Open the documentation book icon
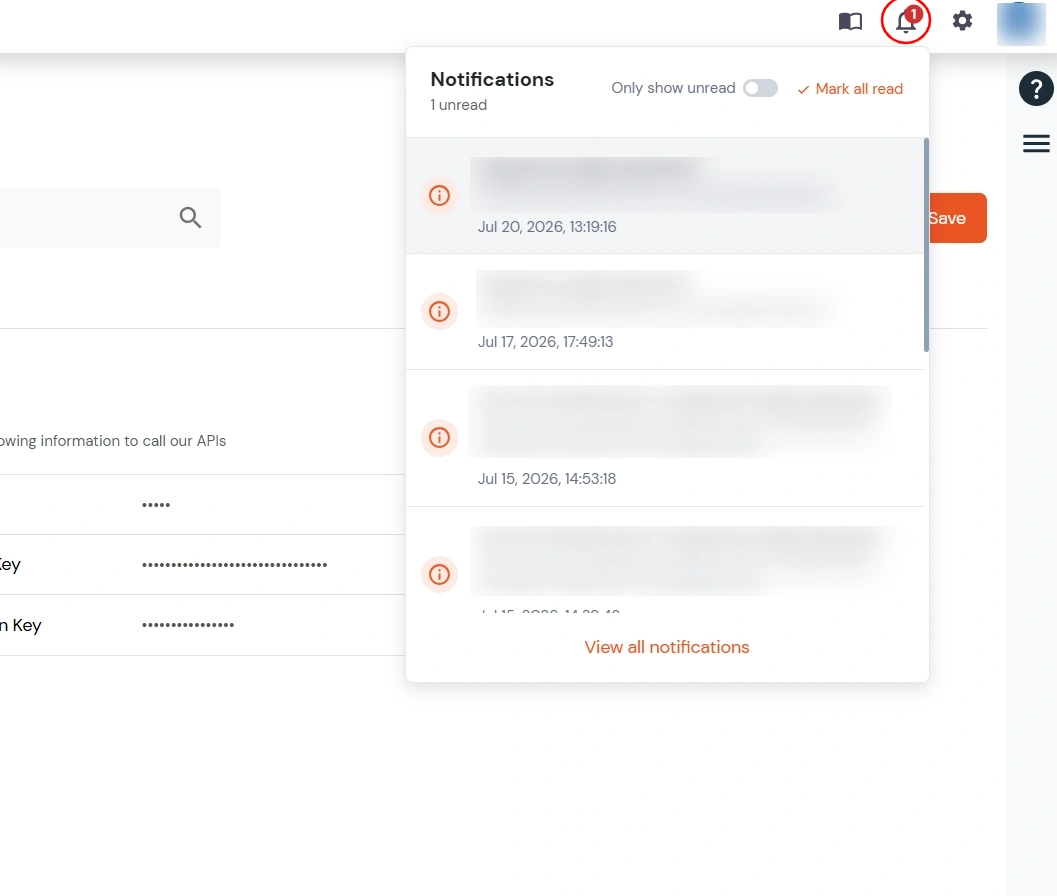This screenshot has width=1057, height=896. (x=850, y=22)
